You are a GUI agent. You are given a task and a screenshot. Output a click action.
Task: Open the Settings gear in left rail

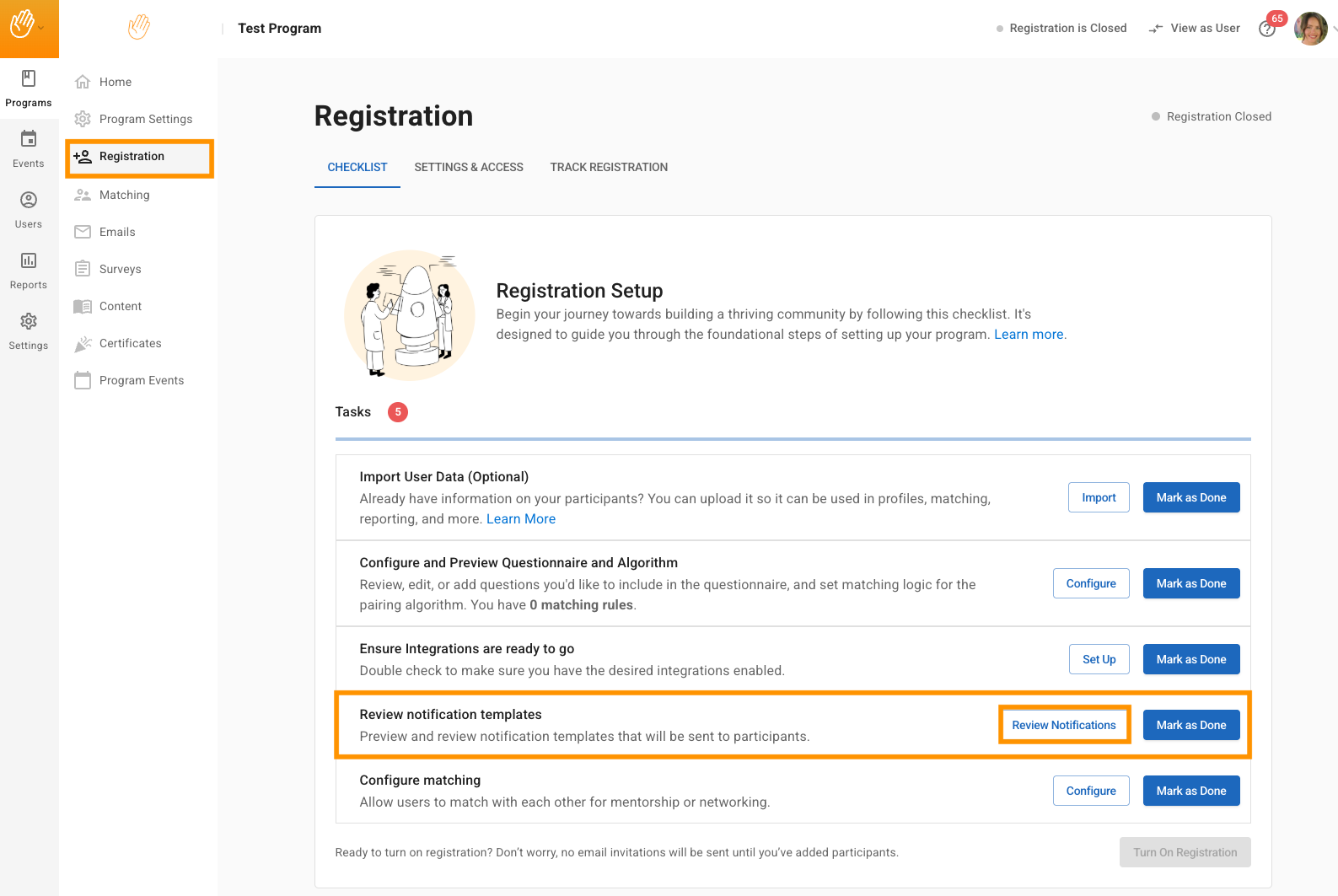(29, 321)
